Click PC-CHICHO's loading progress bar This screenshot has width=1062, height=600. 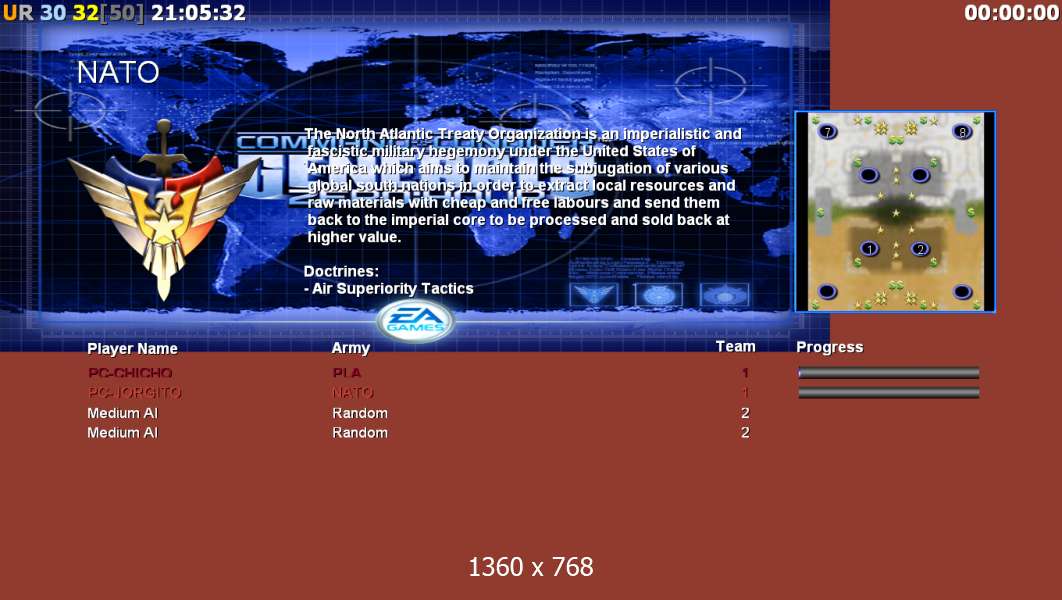pyautogui.click(x=889, y=372)
